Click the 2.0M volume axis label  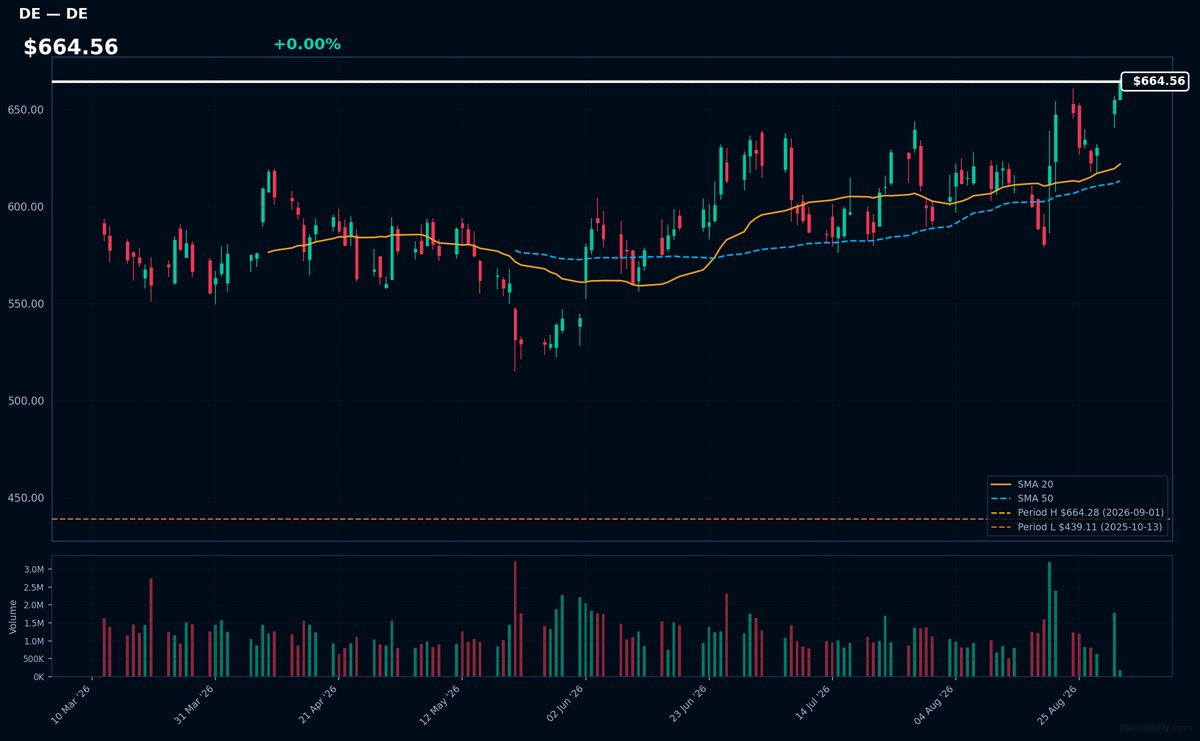coord(34,605)
